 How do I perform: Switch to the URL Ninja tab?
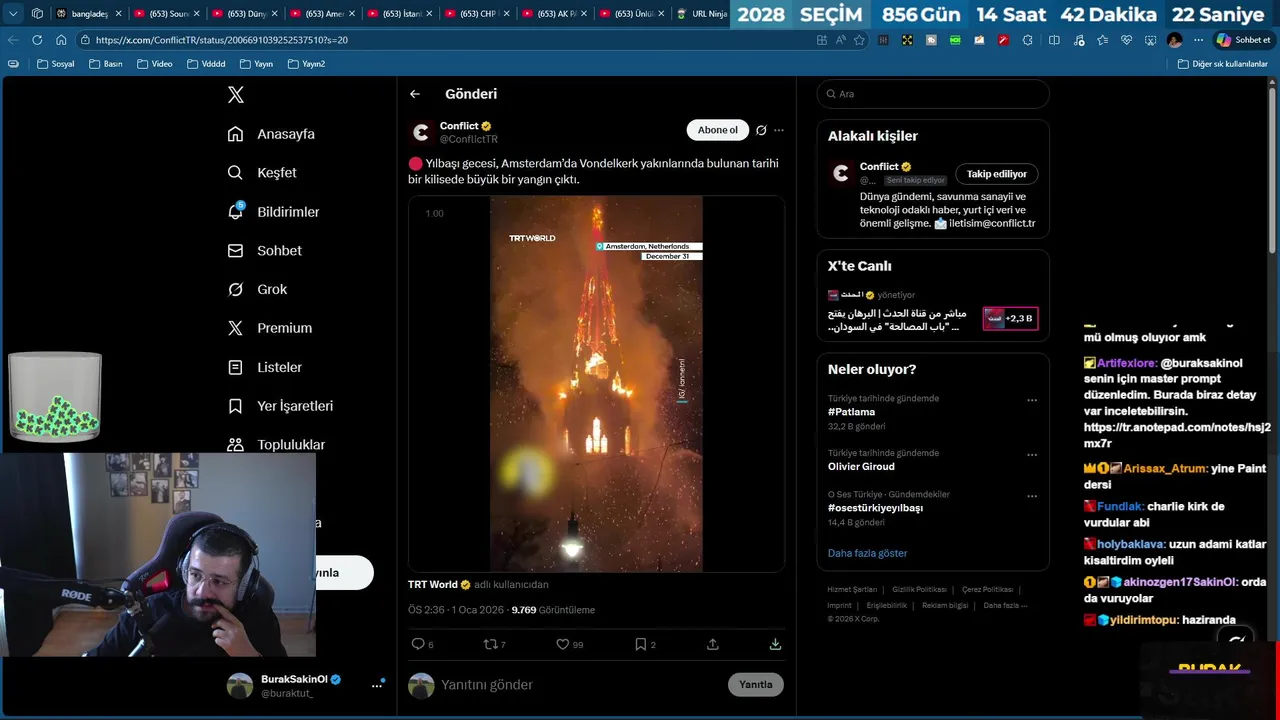coord(701,14)
